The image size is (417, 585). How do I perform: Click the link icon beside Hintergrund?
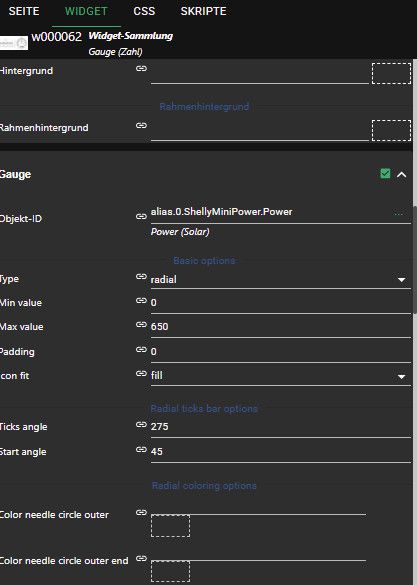(141, 68)
